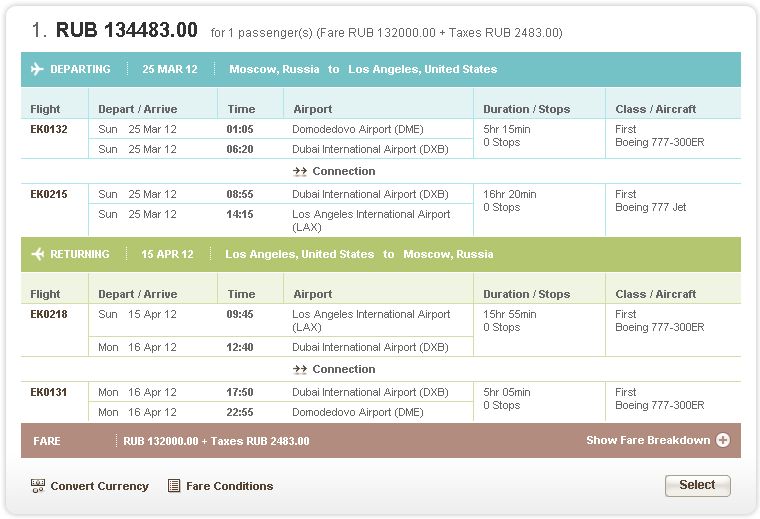
Task: Click the plus icon beside Show Fare Breakdown
Action: (x=723, y=440)
